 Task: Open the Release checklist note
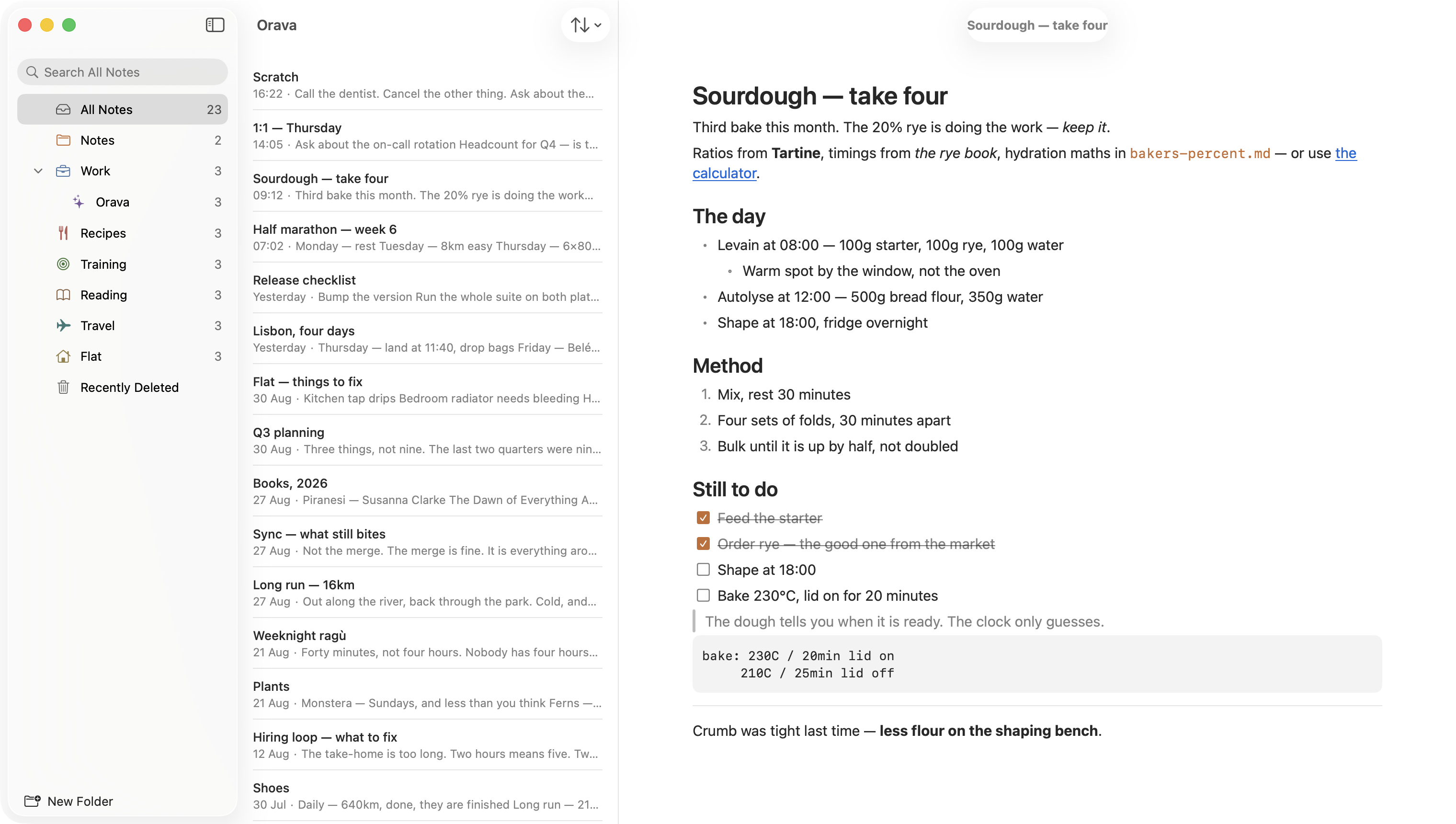coord(427,288)
